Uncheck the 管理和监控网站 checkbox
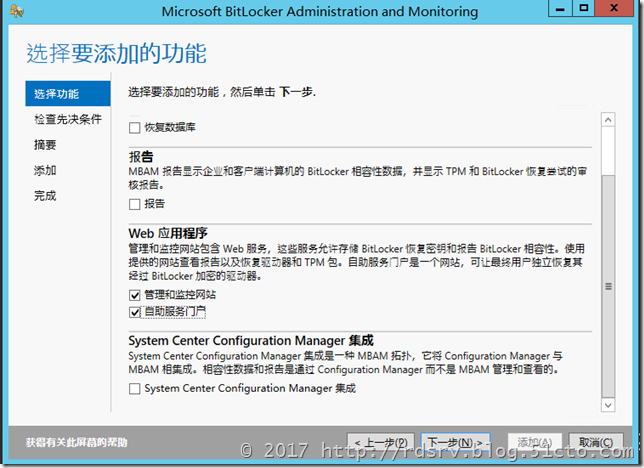Viewport: 644px width, 468px height. [134, 295]
